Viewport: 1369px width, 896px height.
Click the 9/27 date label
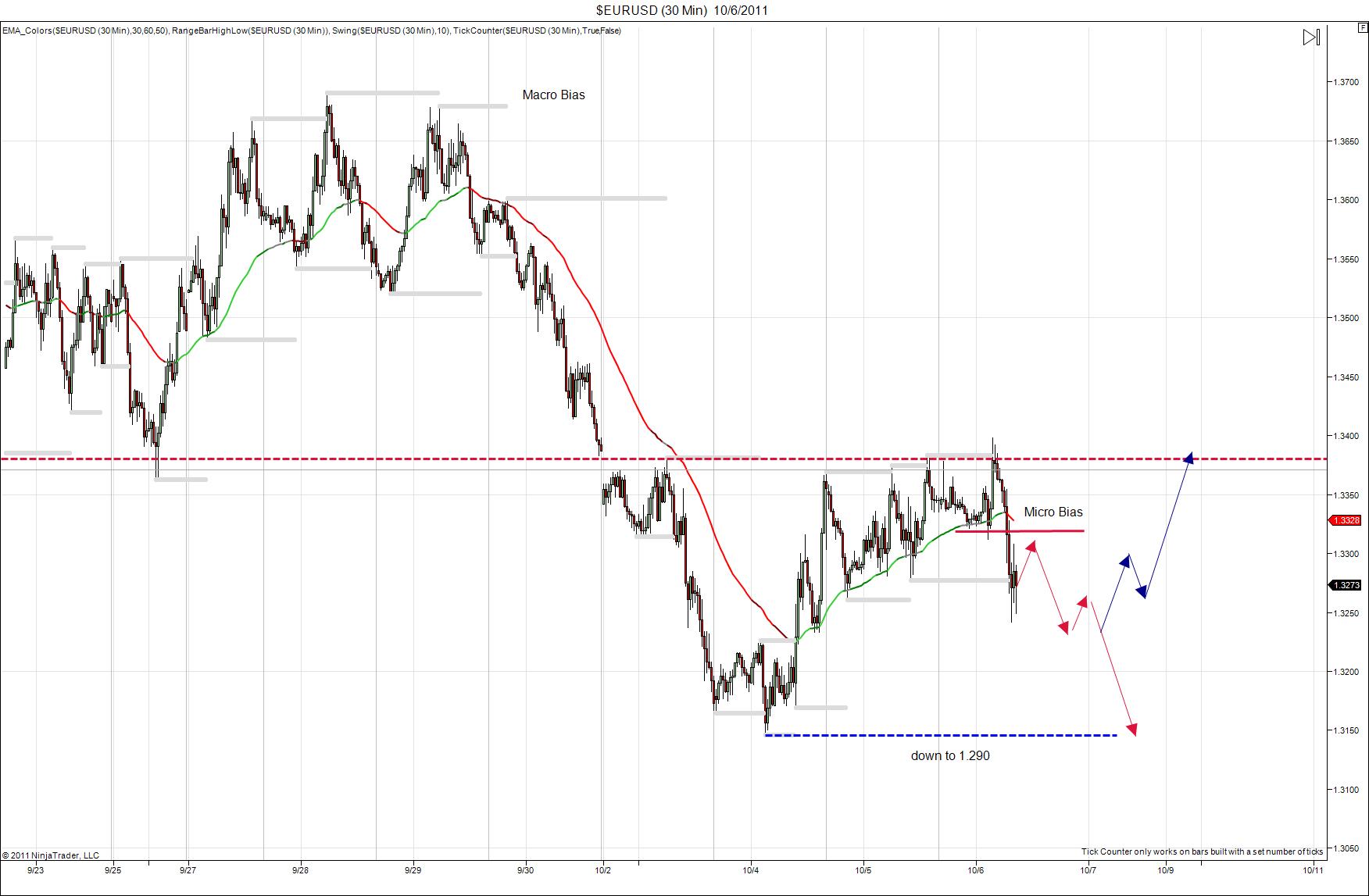[x=188, y=869]
